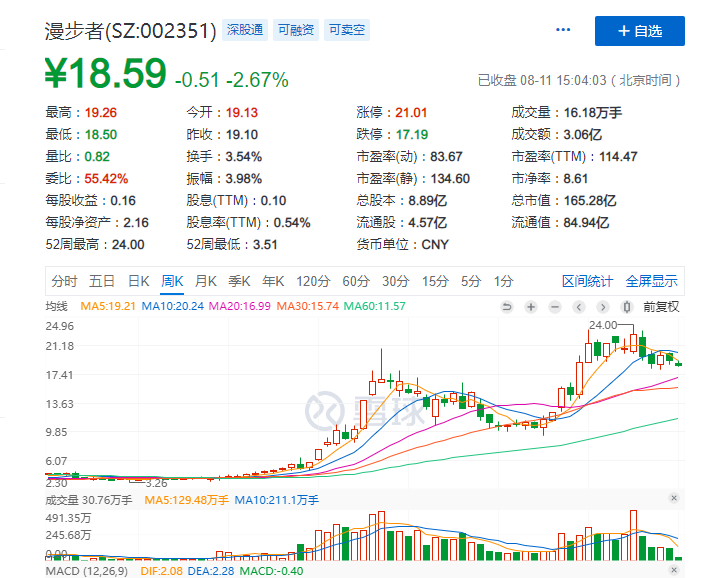Switch to 分时 chart tab
The image size is (706, 578).
pyautogui.click(x=64, y=281)
